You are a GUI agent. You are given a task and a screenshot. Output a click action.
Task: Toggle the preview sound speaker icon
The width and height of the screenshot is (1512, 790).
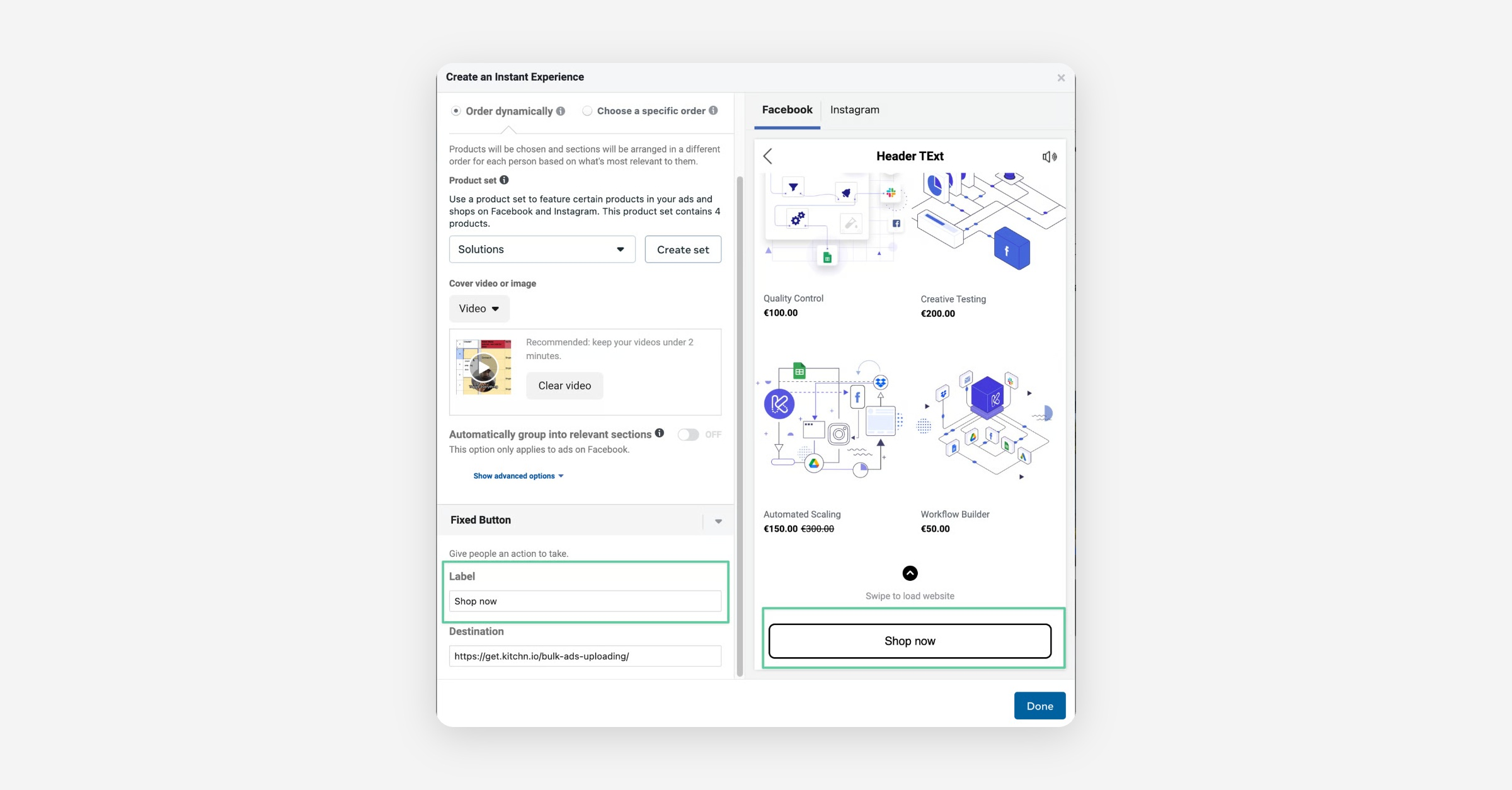tap(1049, 157)
